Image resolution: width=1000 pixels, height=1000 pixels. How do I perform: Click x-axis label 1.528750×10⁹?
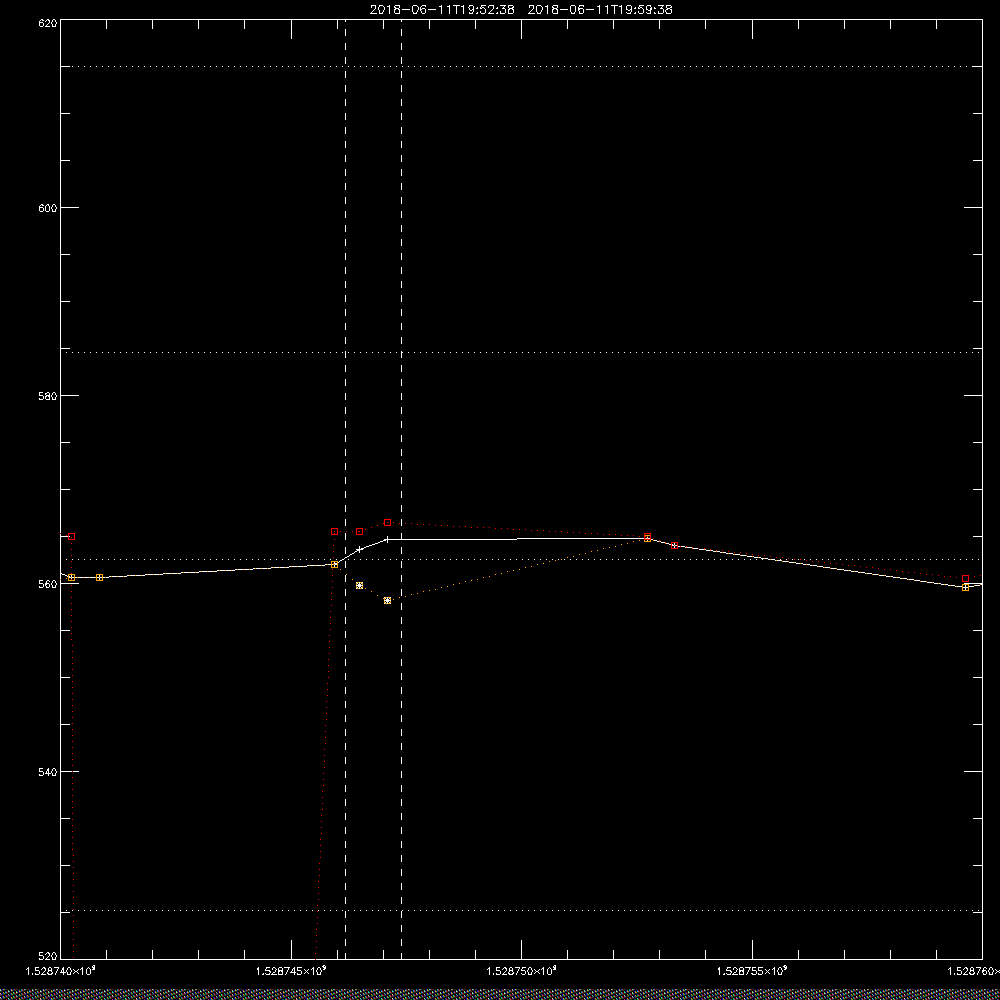[522, 971]
